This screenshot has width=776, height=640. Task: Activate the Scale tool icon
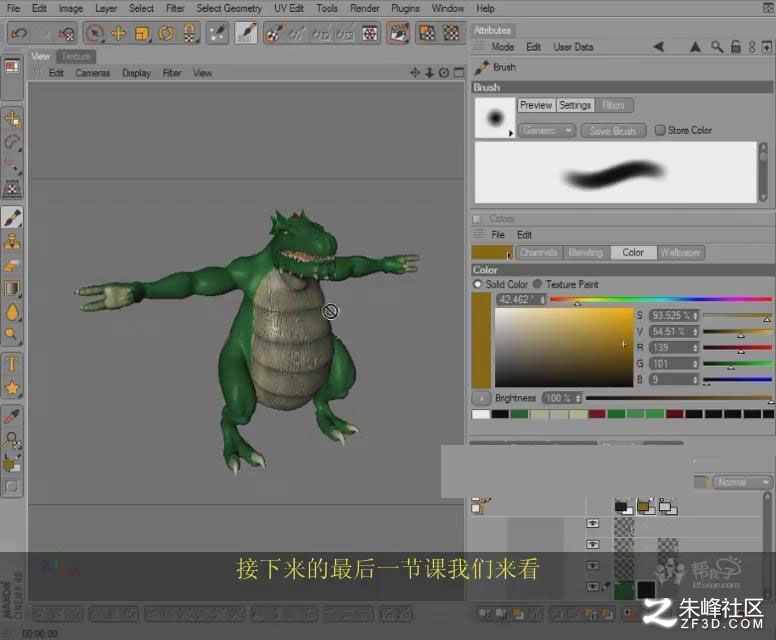coord(142,33)
